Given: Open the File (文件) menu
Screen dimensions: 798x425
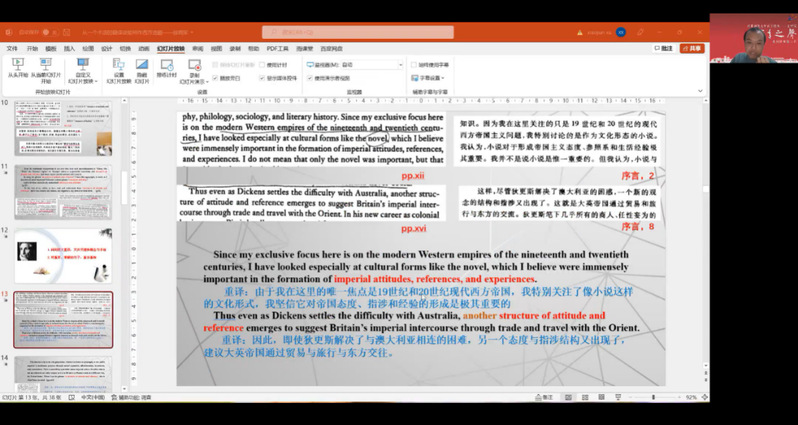Looking at the screenshot, I should 12,49.
